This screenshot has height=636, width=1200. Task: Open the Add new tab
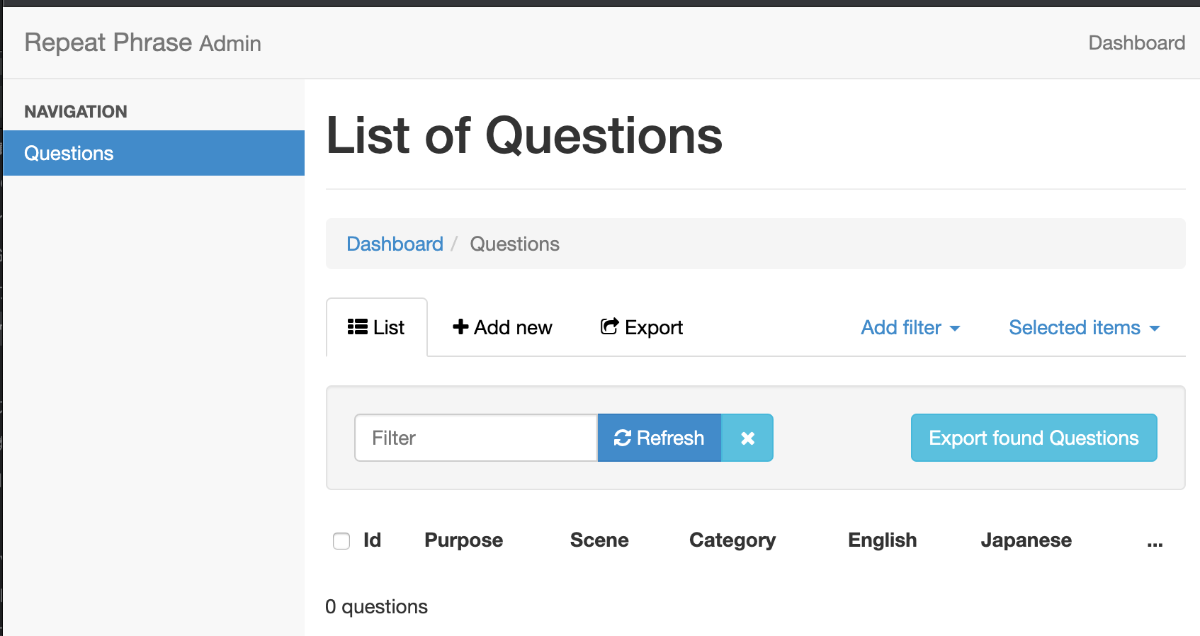click(502, 327)
